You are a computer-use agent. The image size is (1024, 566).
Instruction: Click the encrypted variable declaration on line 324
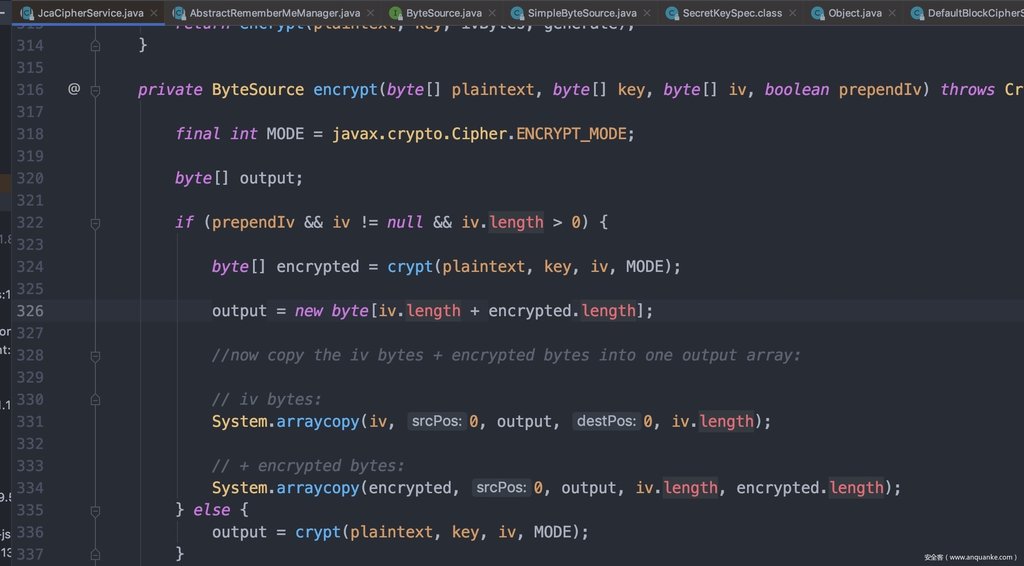(317, 266)
